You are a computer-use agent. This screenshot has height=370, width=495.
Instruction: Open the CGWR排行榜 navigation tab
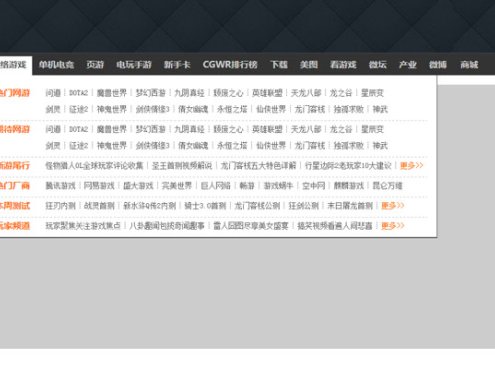point(230,64)
